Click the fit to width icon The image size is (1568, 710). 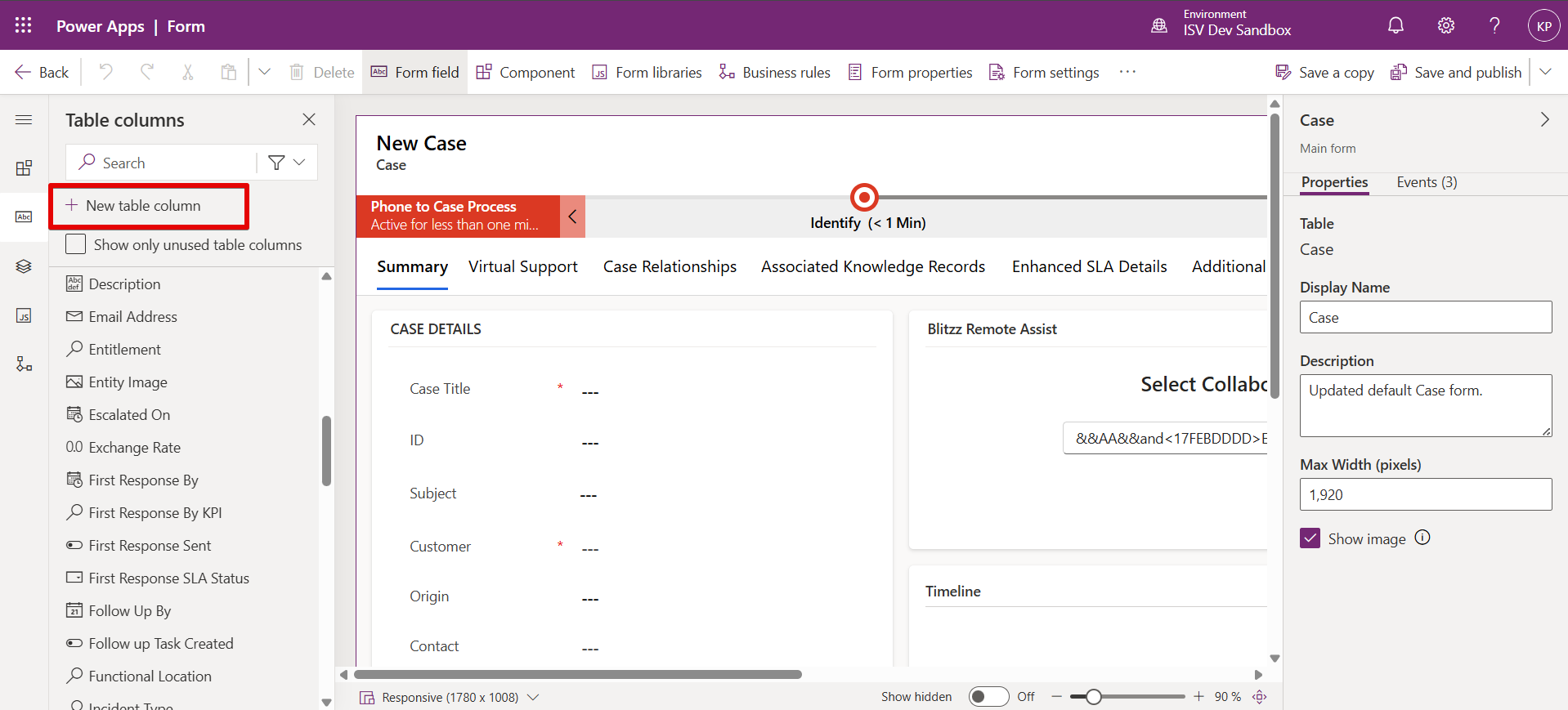[1260, 697]
